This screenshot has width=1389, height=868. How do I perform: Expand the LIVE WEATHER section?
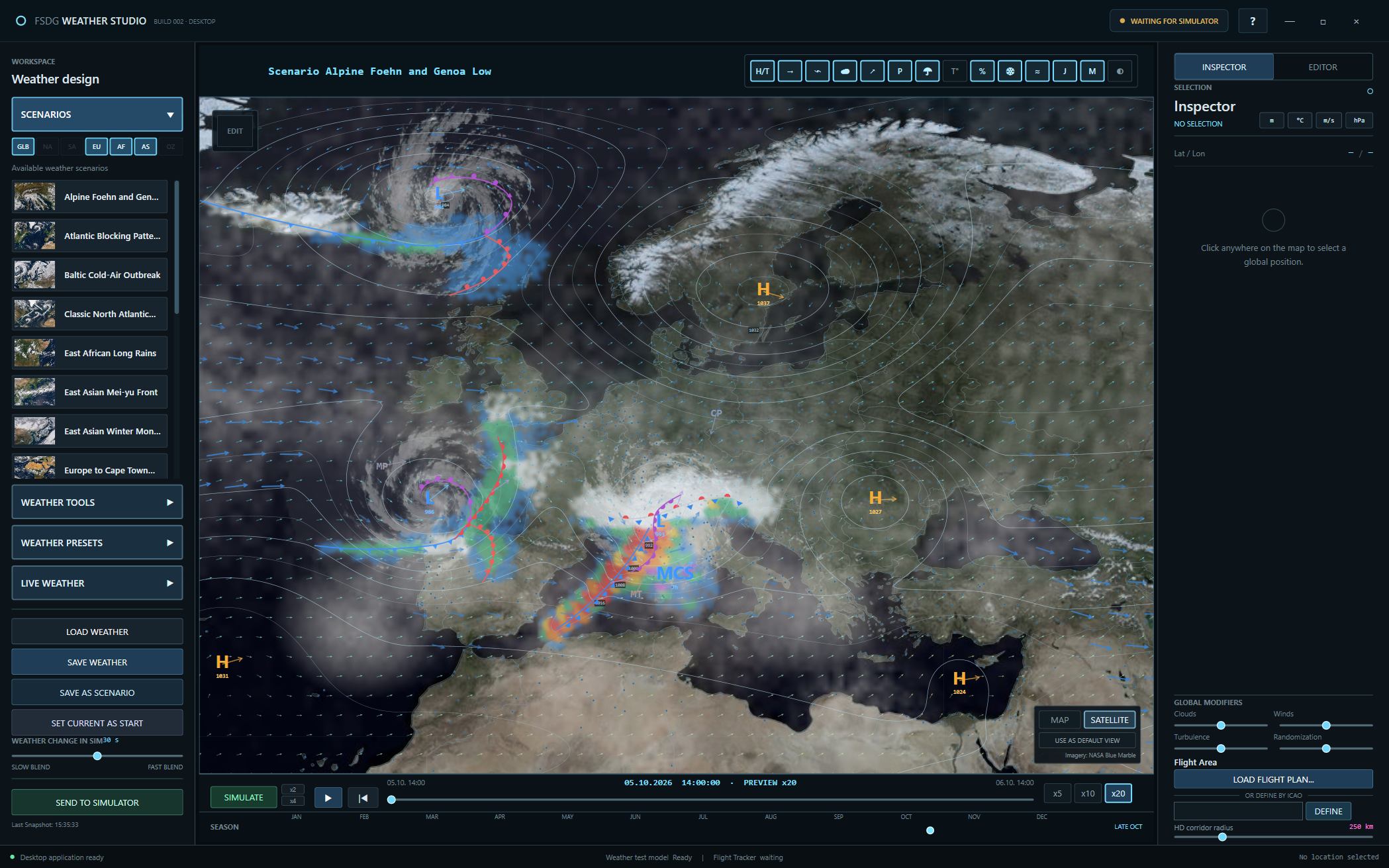pos(97,583)
